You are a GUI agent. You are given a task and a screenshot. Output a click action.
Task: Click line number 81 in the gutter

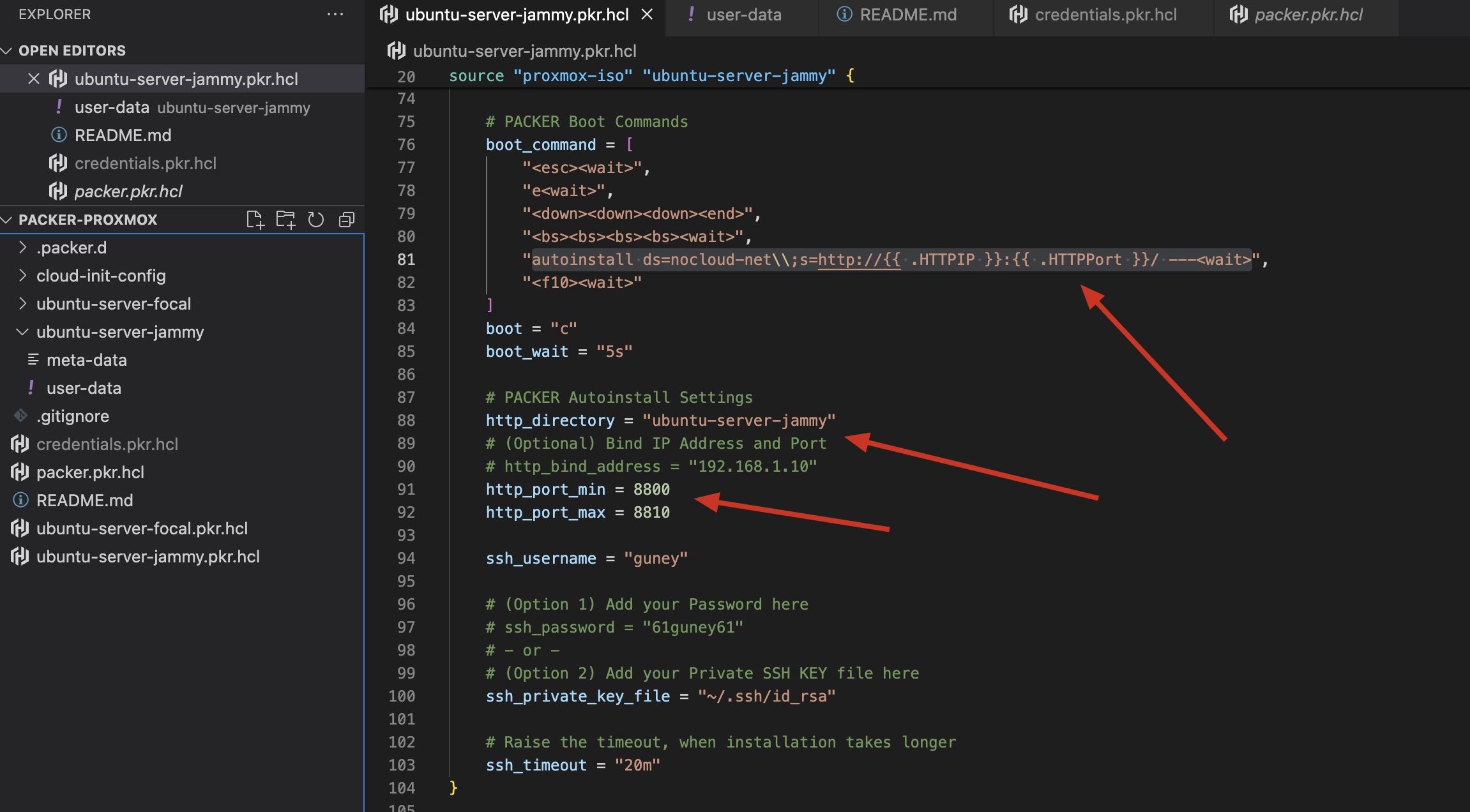[406, 259]
